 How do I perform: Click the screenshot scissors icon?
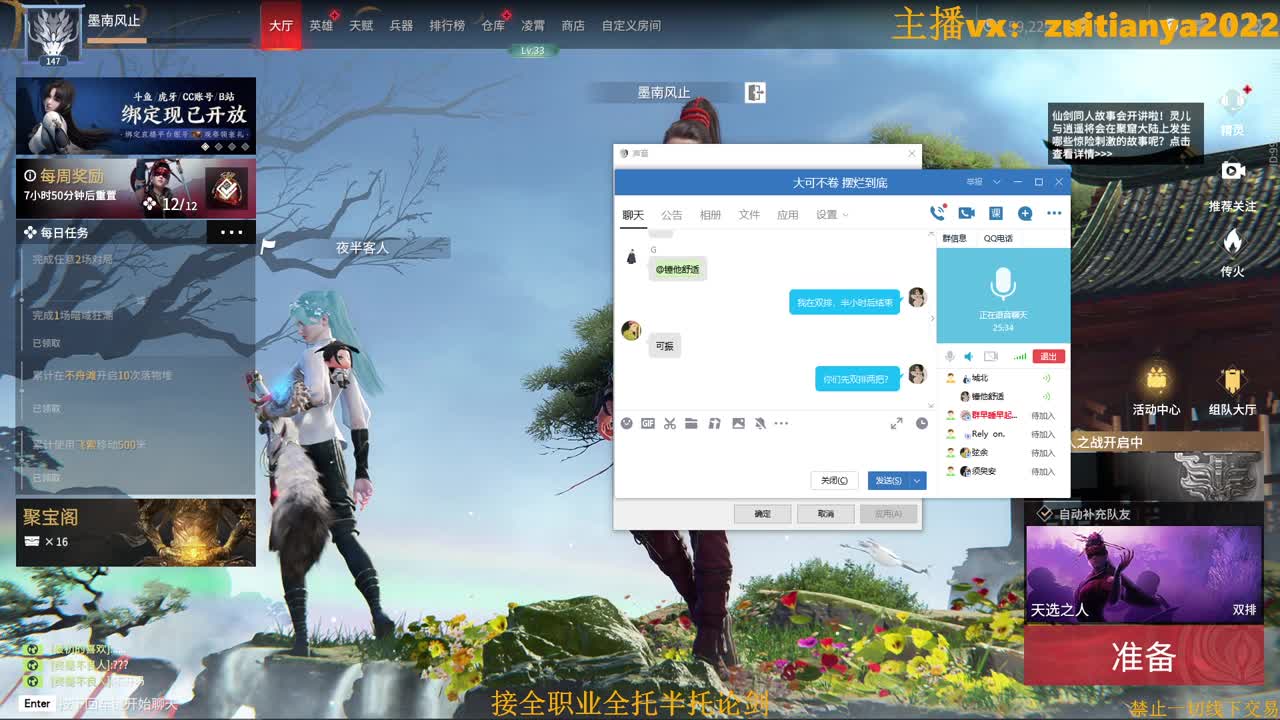click(x=670, y=423)
